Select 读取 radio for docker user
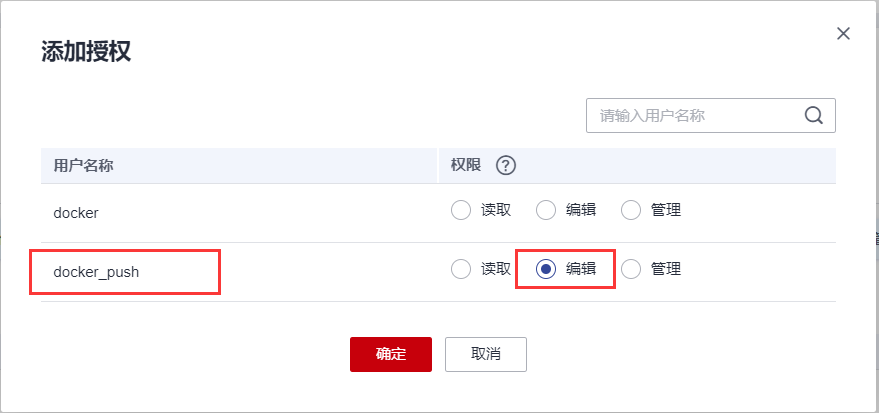Screen dimensions: 879x413 pyautogui.click(x=461, y=211)
